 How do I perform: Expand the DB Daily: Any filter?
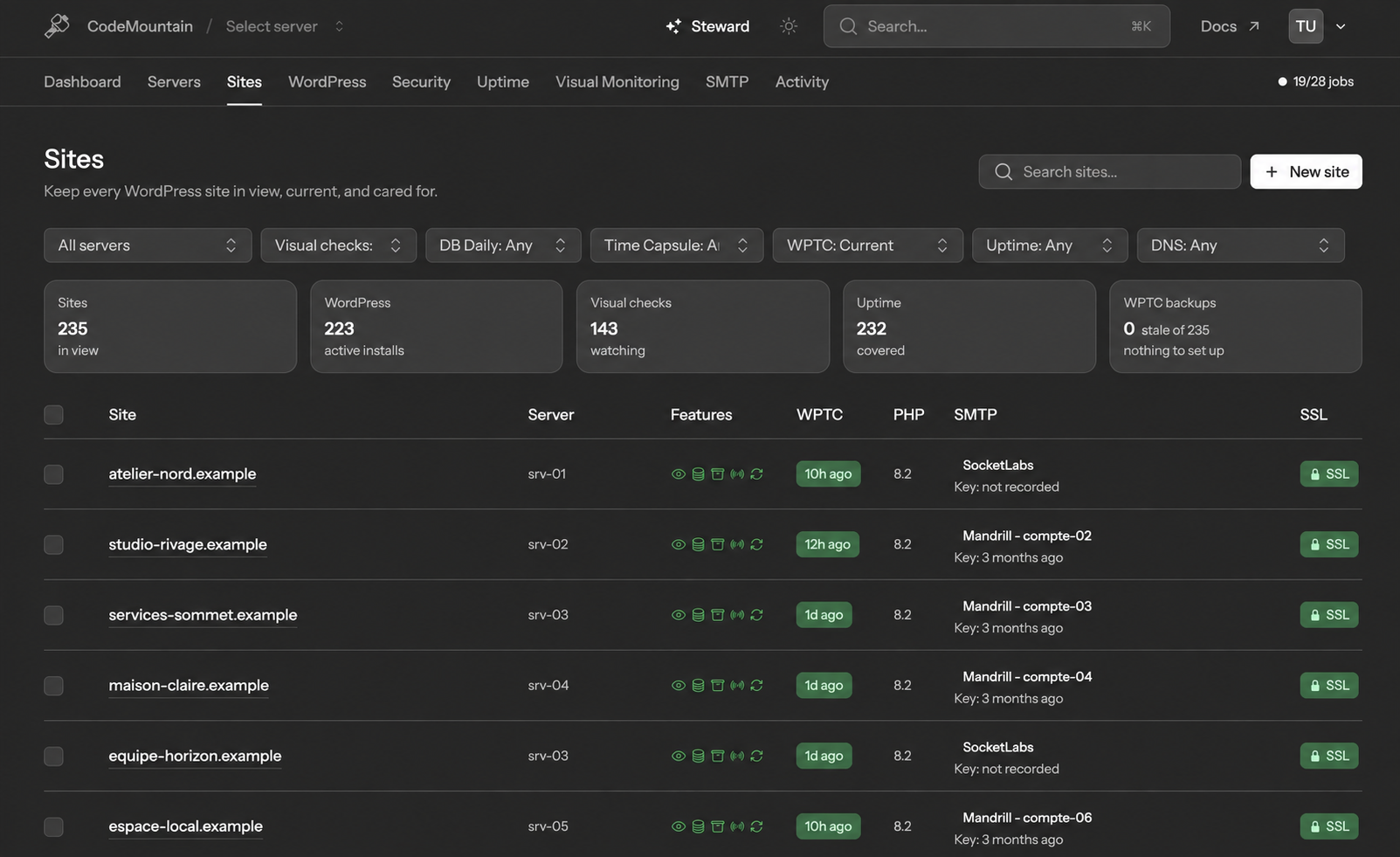(x=503, y=245)
